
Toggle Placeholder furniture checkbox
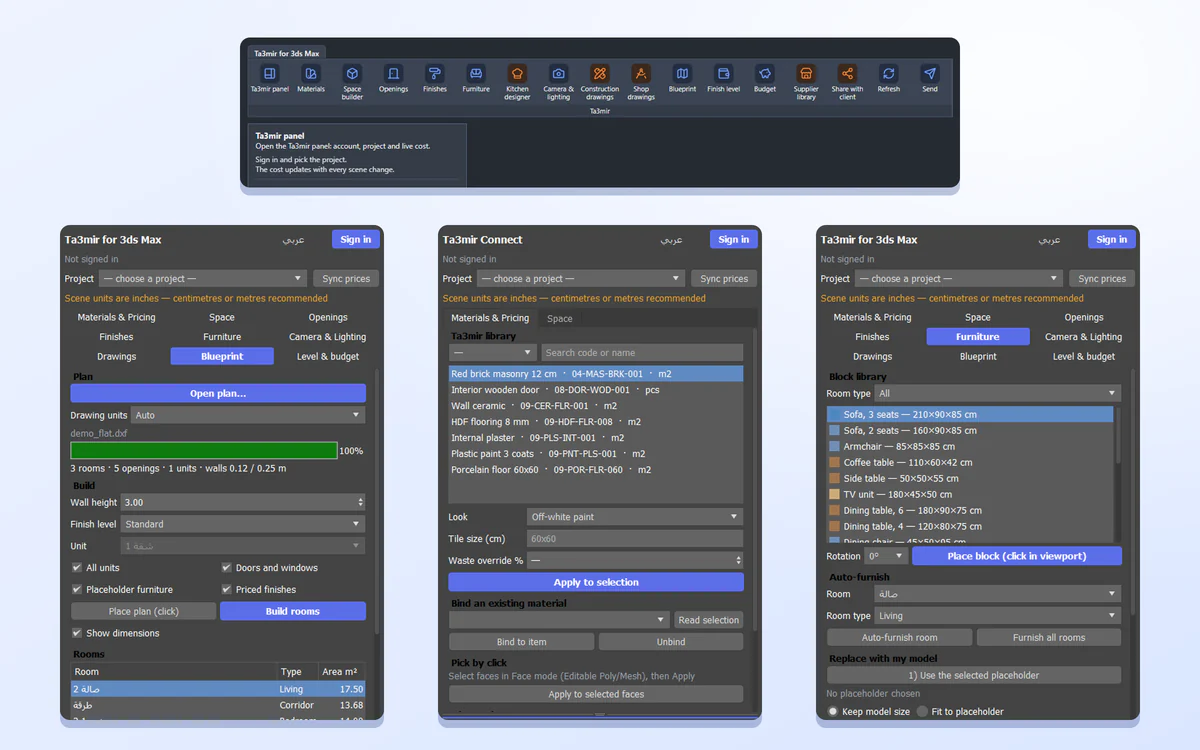point(77,590)
